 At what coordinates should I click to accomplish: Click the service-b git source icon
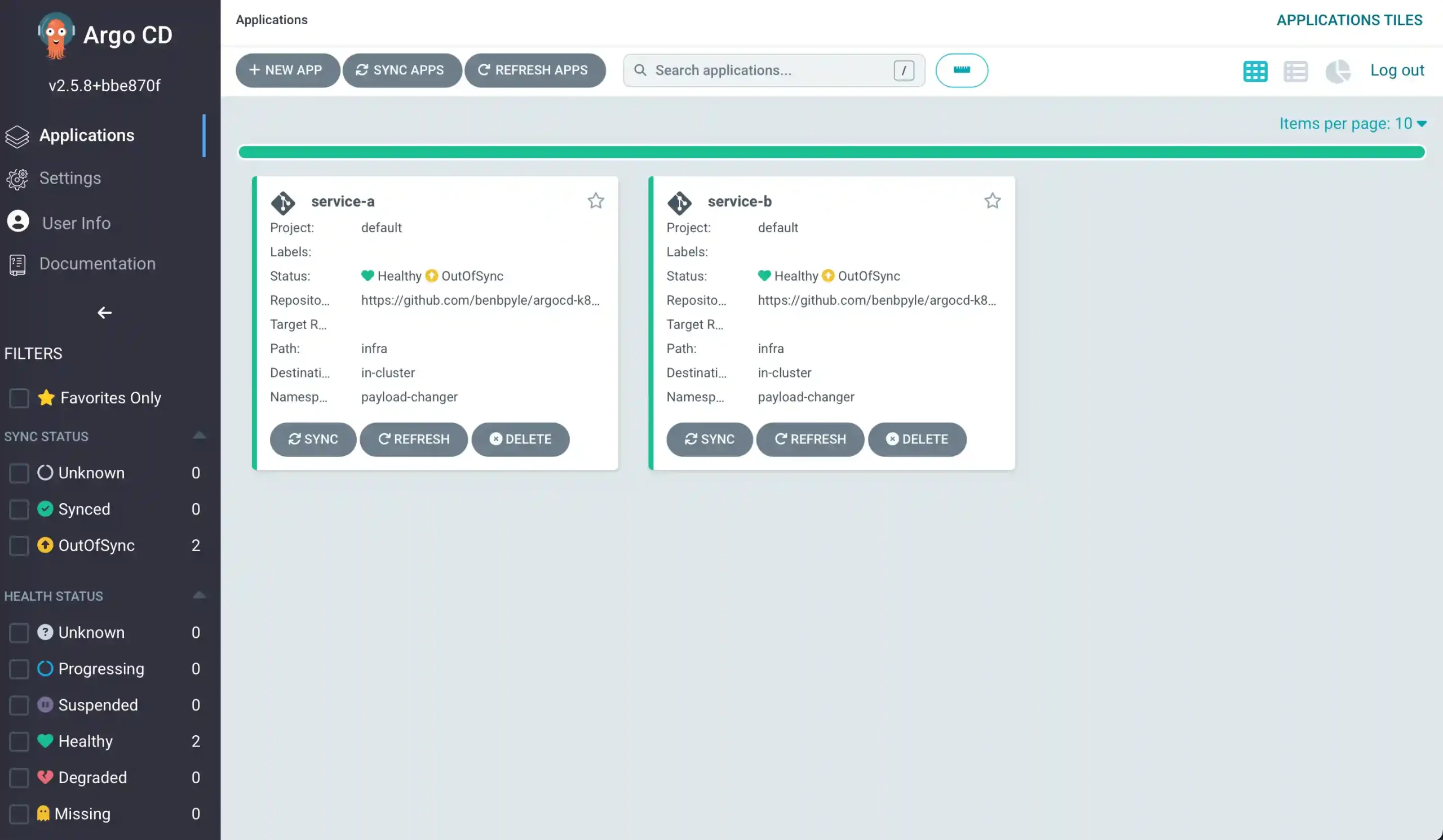click(680, 202)
